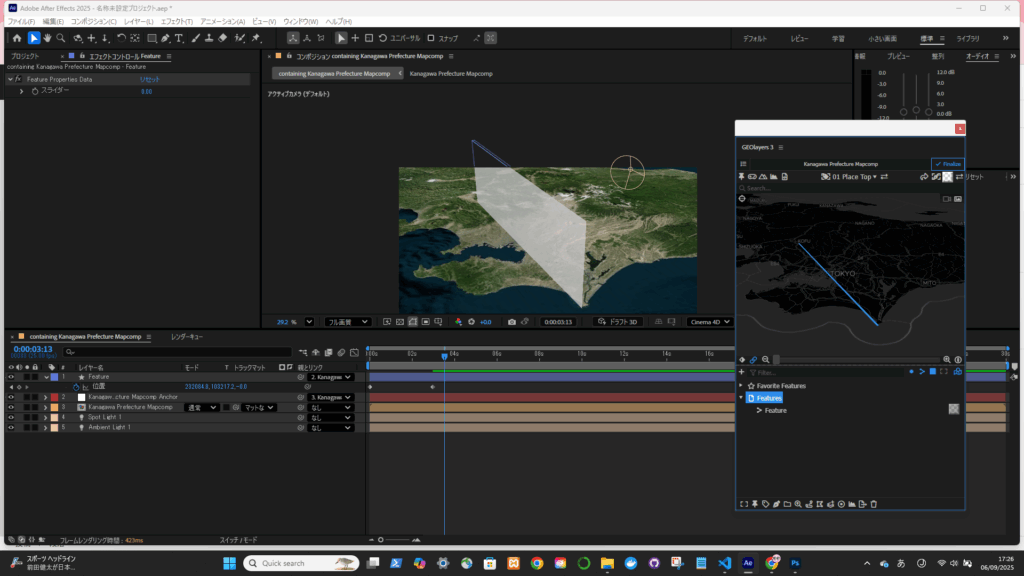1024x576 pixels.
Task: Hide the Spot Light 1 layer
Action: (x=11, y=417)
